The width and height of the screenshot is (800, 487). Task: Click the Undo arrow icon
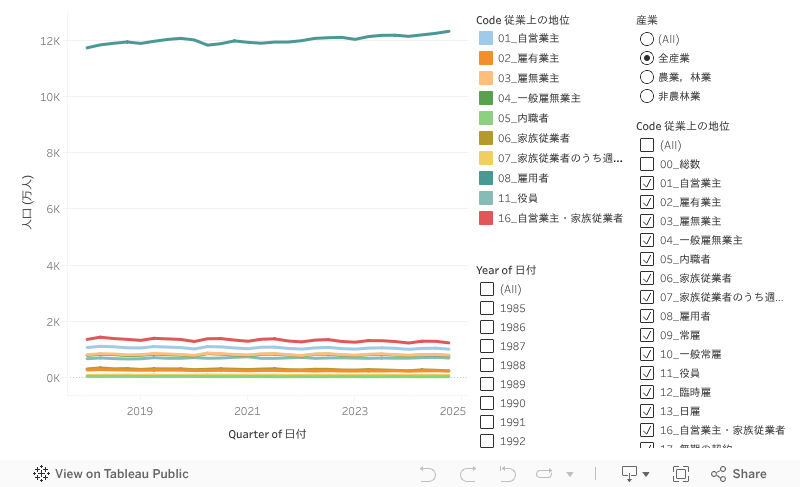[x=428, y=474]
